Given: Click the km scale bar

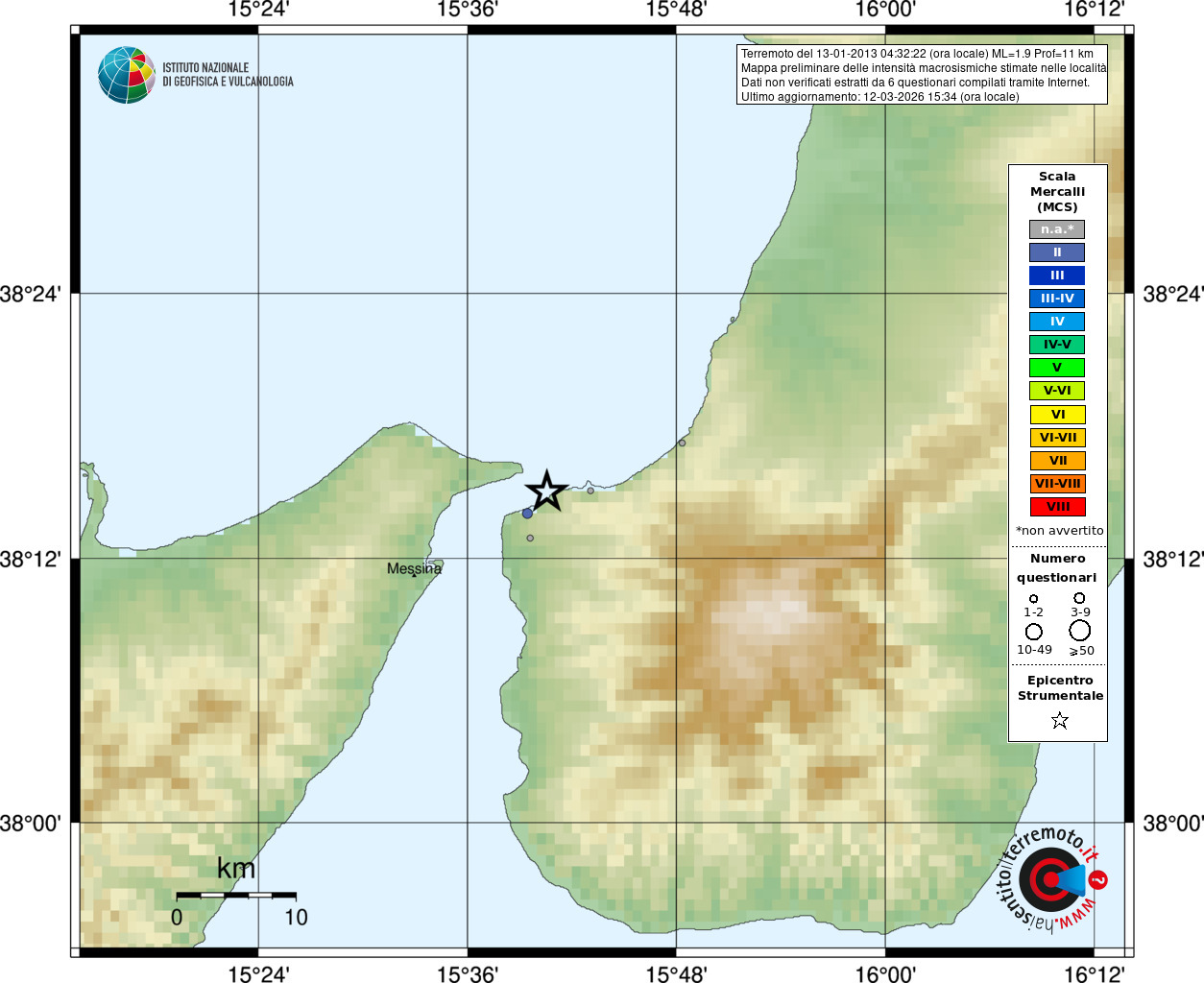Looking at the screenshot, I should click(x=236, y=895).
